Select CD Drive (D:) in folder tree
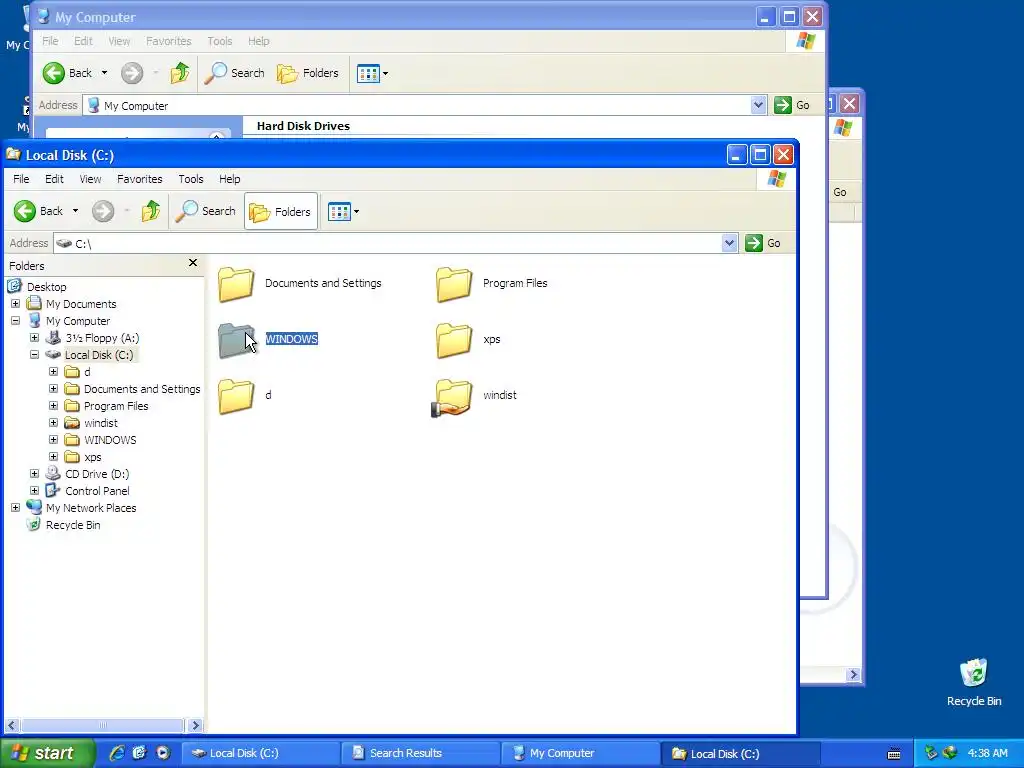Image resolution: width=1024 pixels, height=768 pixels. point(97,474)
